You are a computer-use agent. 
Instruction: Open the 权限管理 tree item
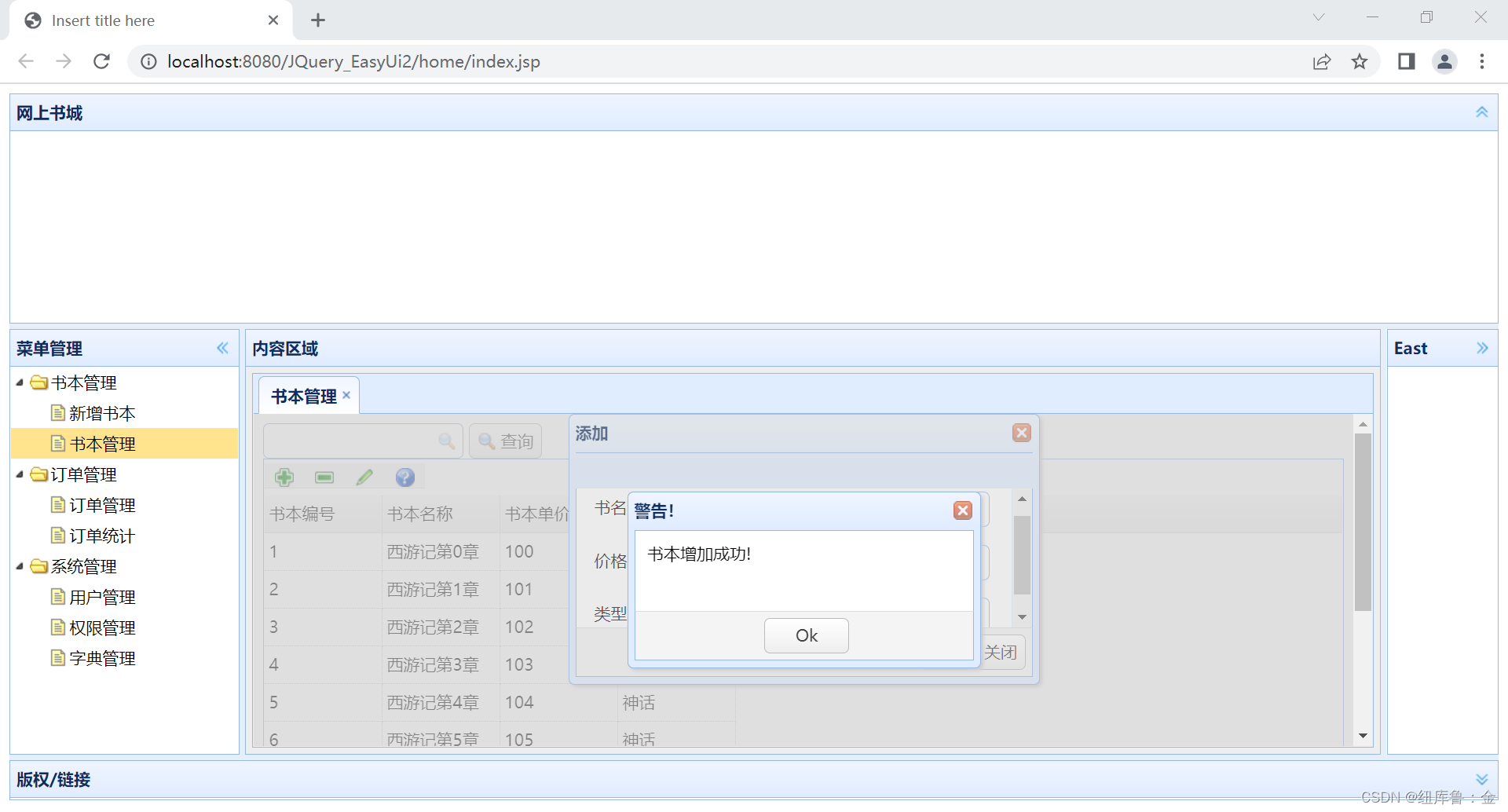point(102,627)
